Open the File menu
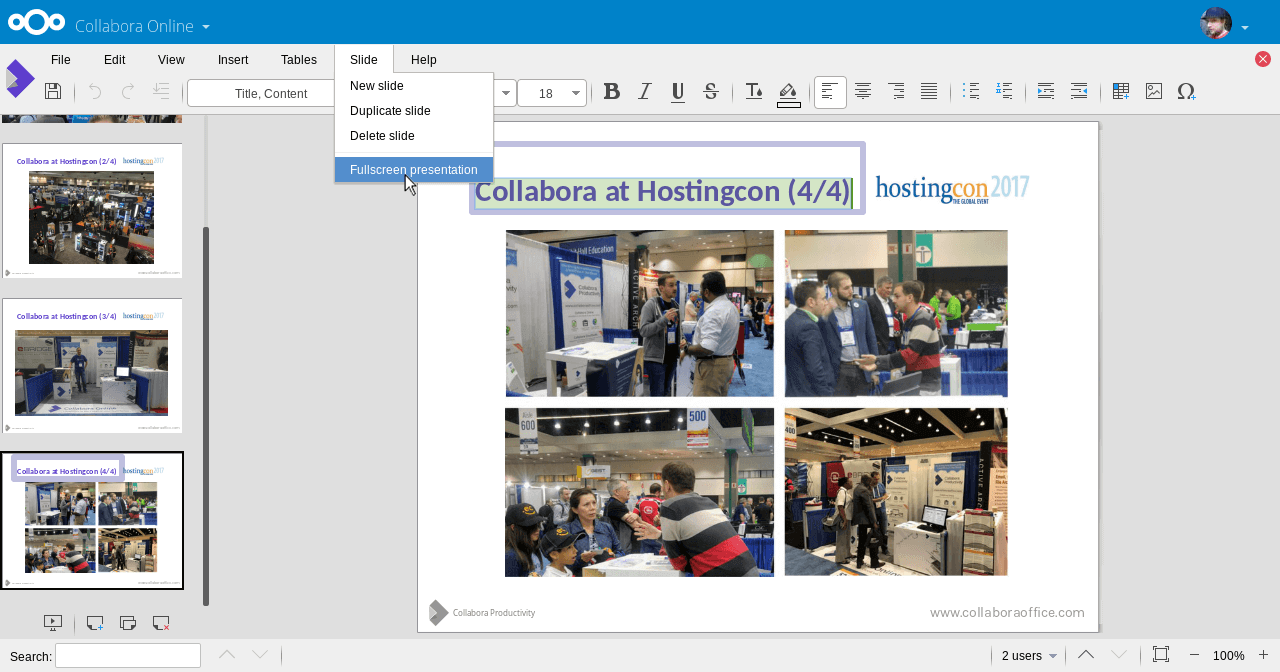 [x=61, y=60]
